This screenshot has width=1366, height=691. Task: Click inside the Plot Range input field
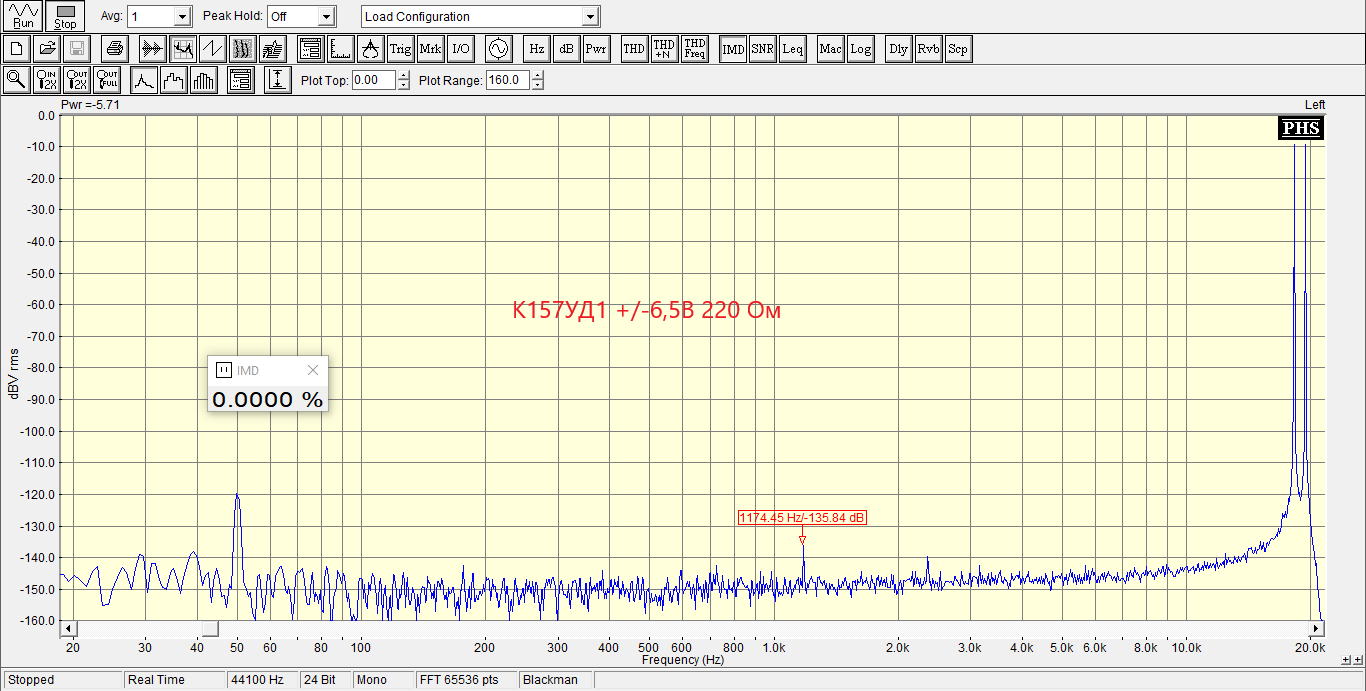[x=505, y=80]
